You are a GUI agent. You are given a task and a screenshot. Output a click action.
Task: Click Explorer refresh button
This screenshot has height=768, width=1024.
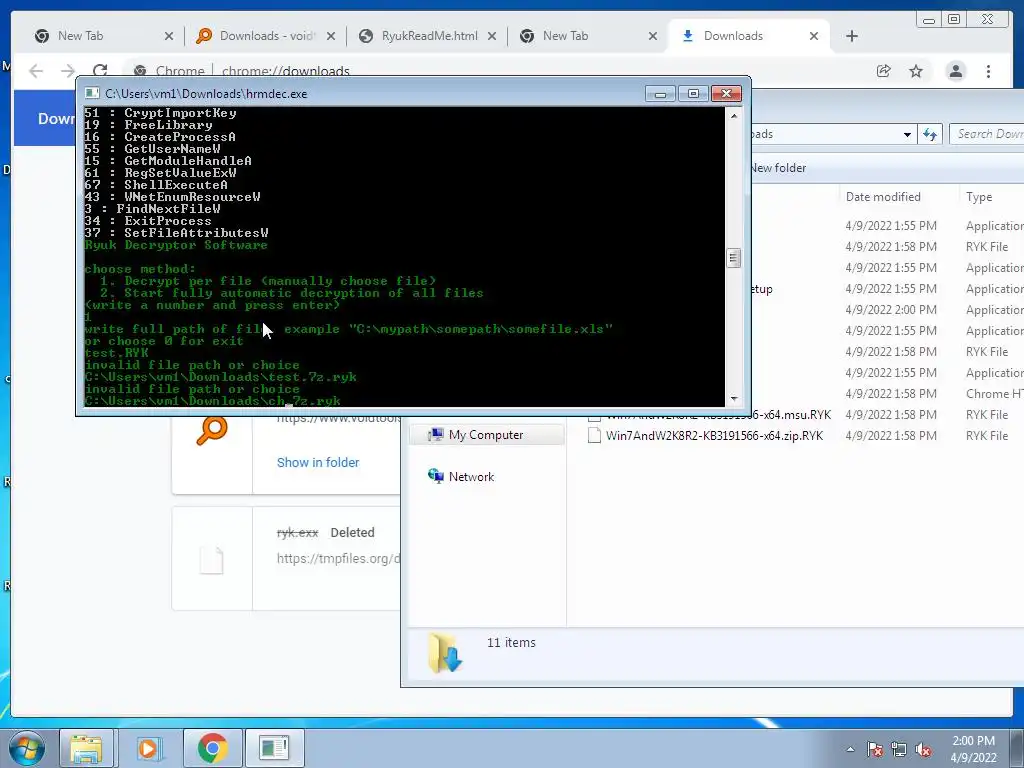930,135
